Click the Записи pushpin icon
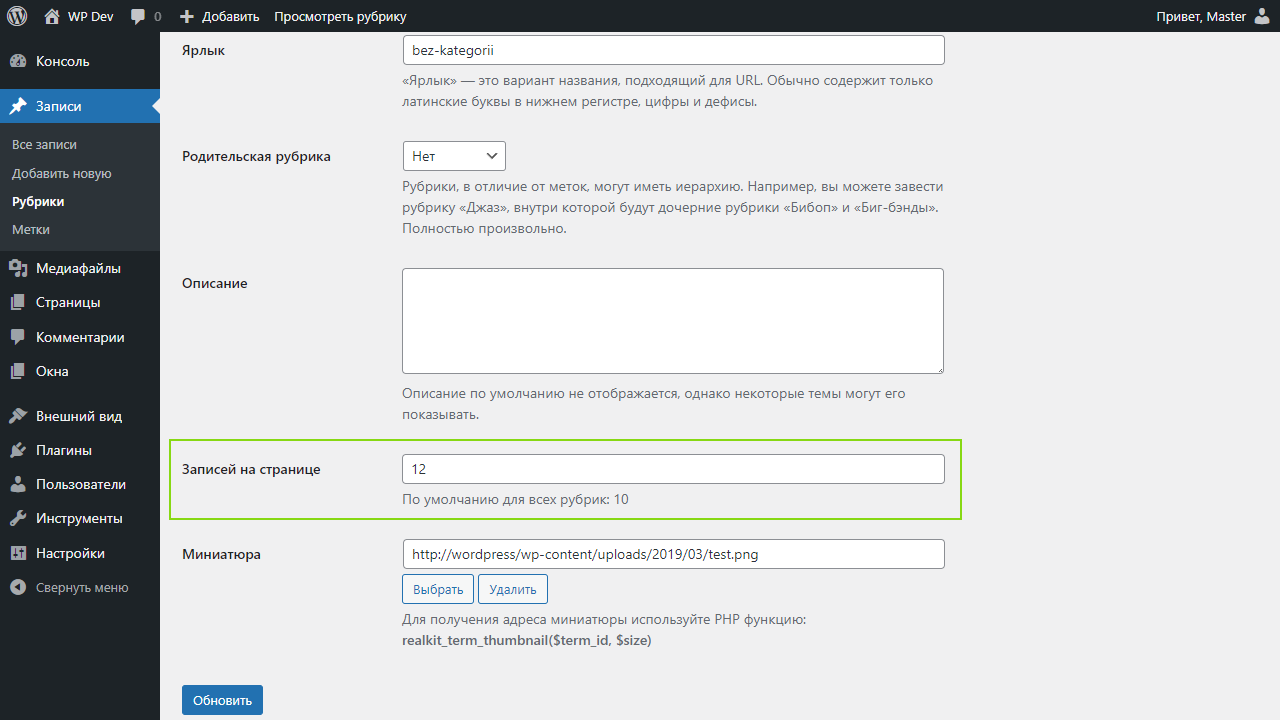 18,106
